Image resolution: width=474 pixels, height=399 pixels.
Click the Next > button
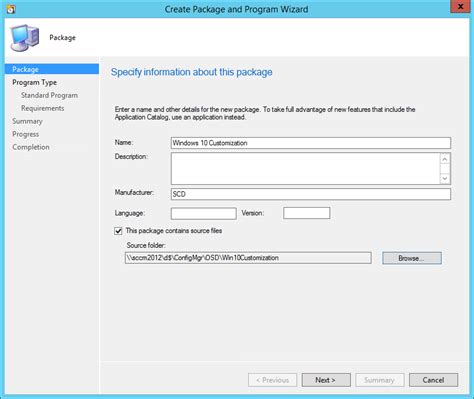point(326,380)
